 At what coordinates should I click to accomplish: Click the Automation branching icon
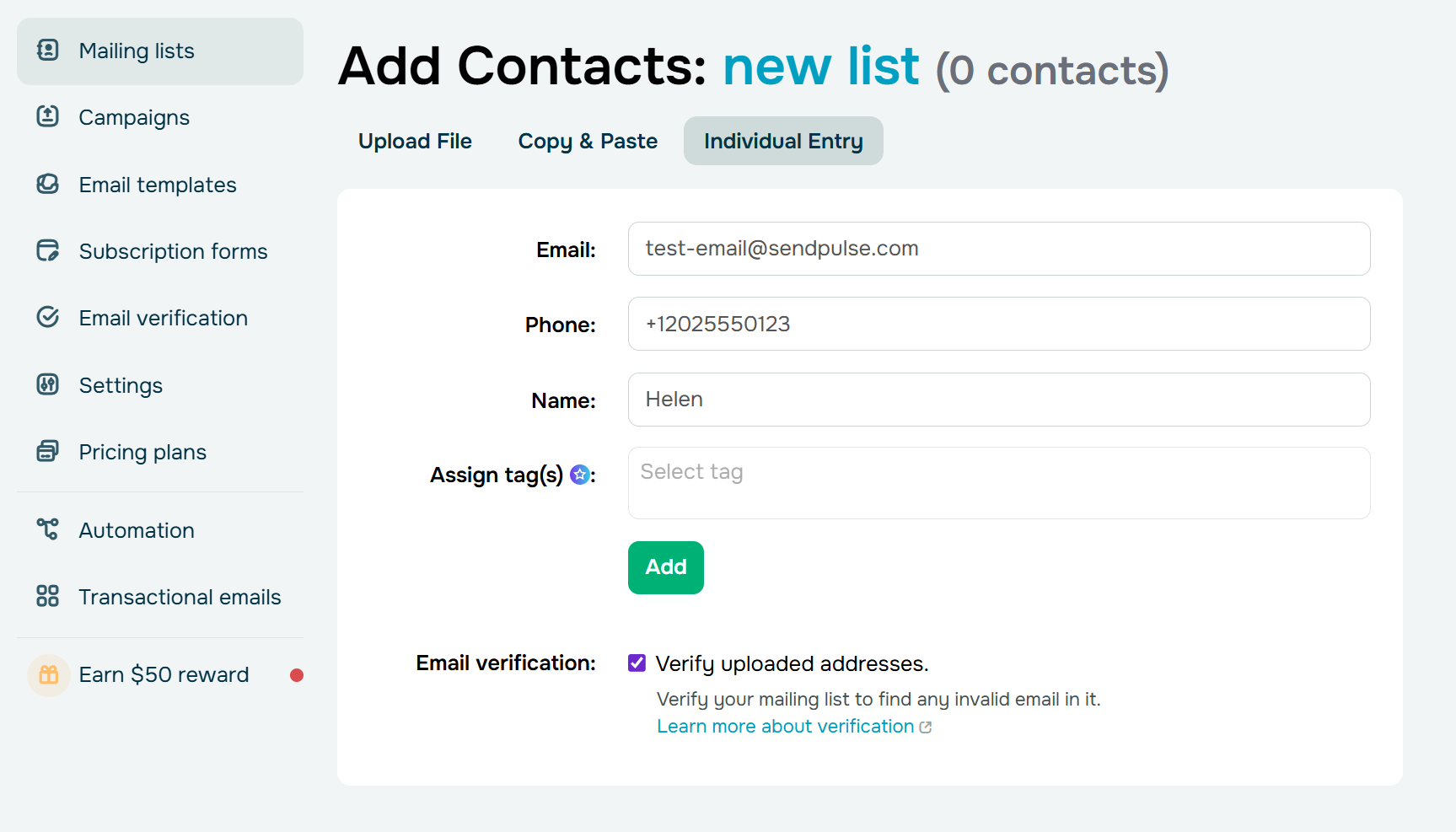(x=48, y=529)
